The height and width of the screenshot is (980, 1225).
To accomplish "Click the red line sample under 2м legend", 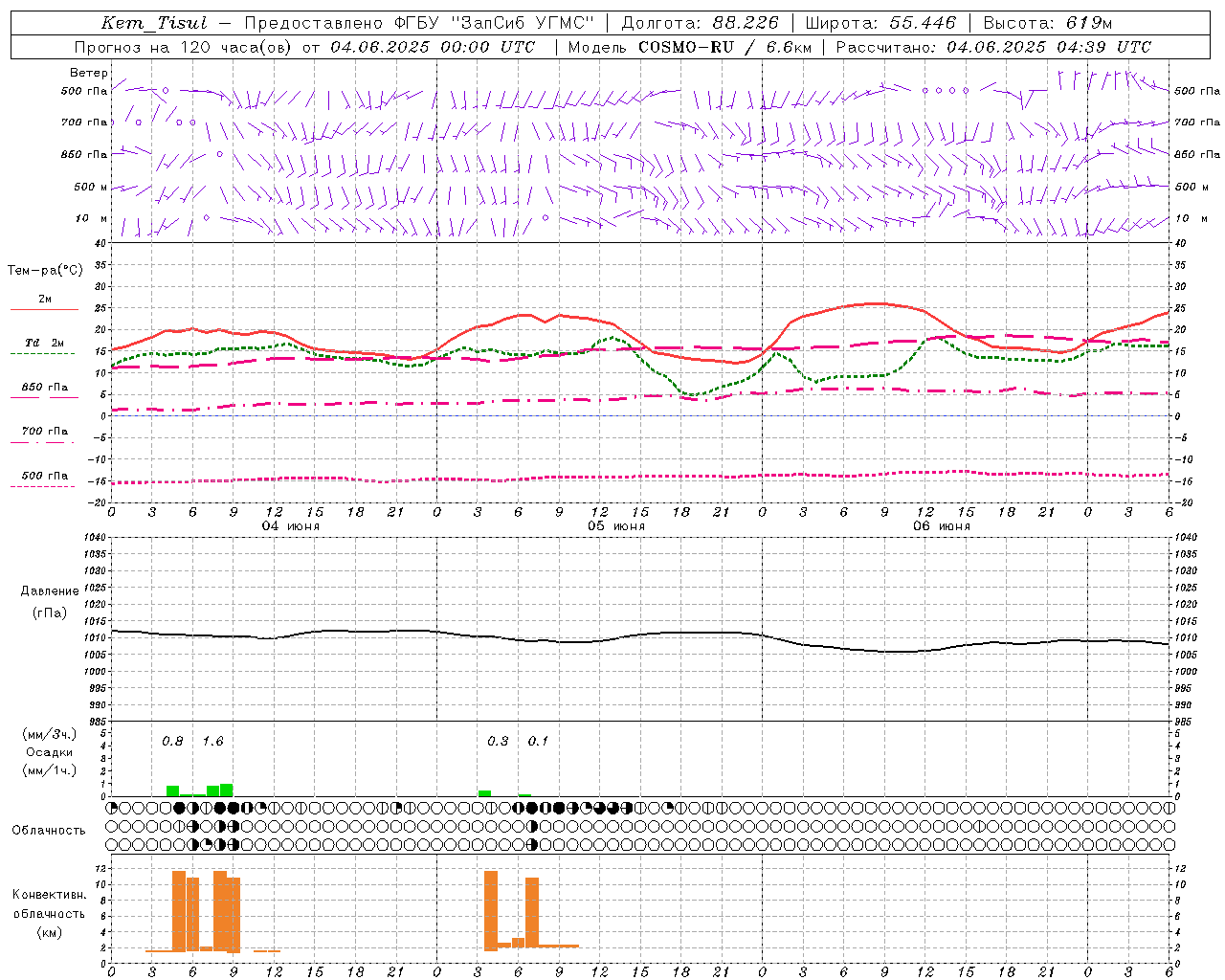I will click(x=44, y=310).
